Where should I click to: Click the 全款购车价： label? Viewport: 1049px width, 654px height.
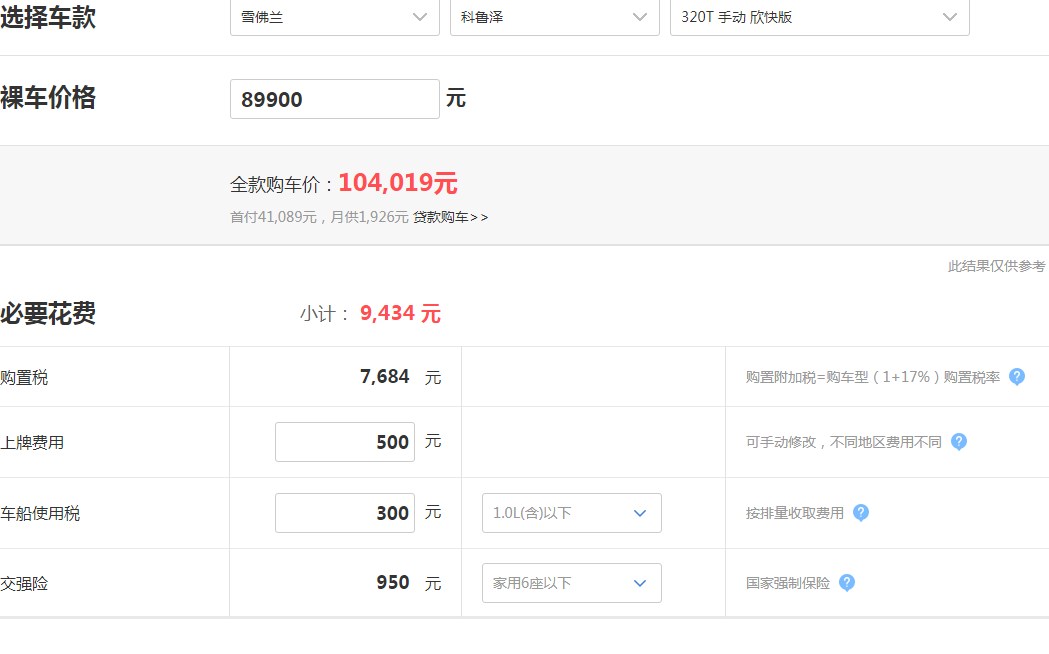point(282,185)
